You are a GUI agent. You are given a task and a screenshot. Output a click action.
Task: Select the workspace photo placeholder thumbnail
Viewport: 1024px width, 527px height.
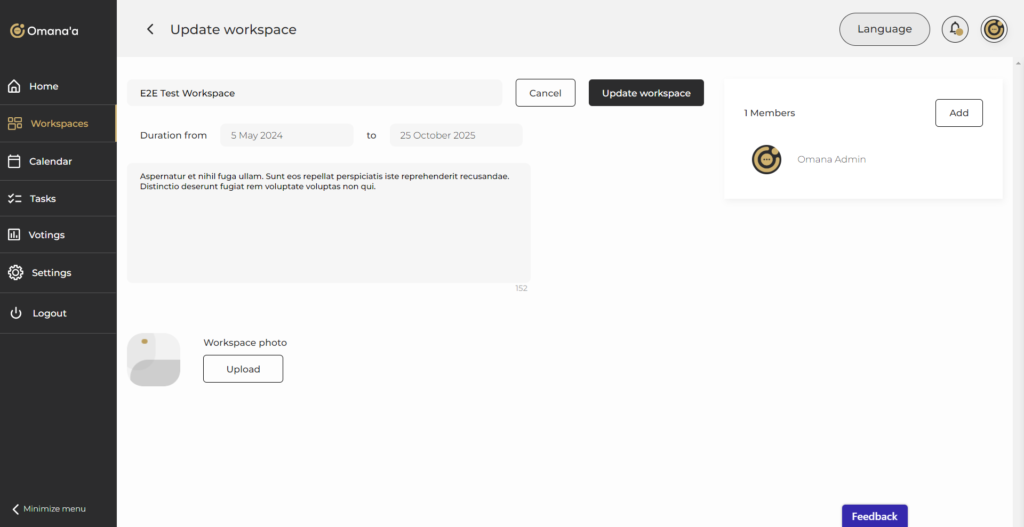pyautogui.click(x=154, y=360)
